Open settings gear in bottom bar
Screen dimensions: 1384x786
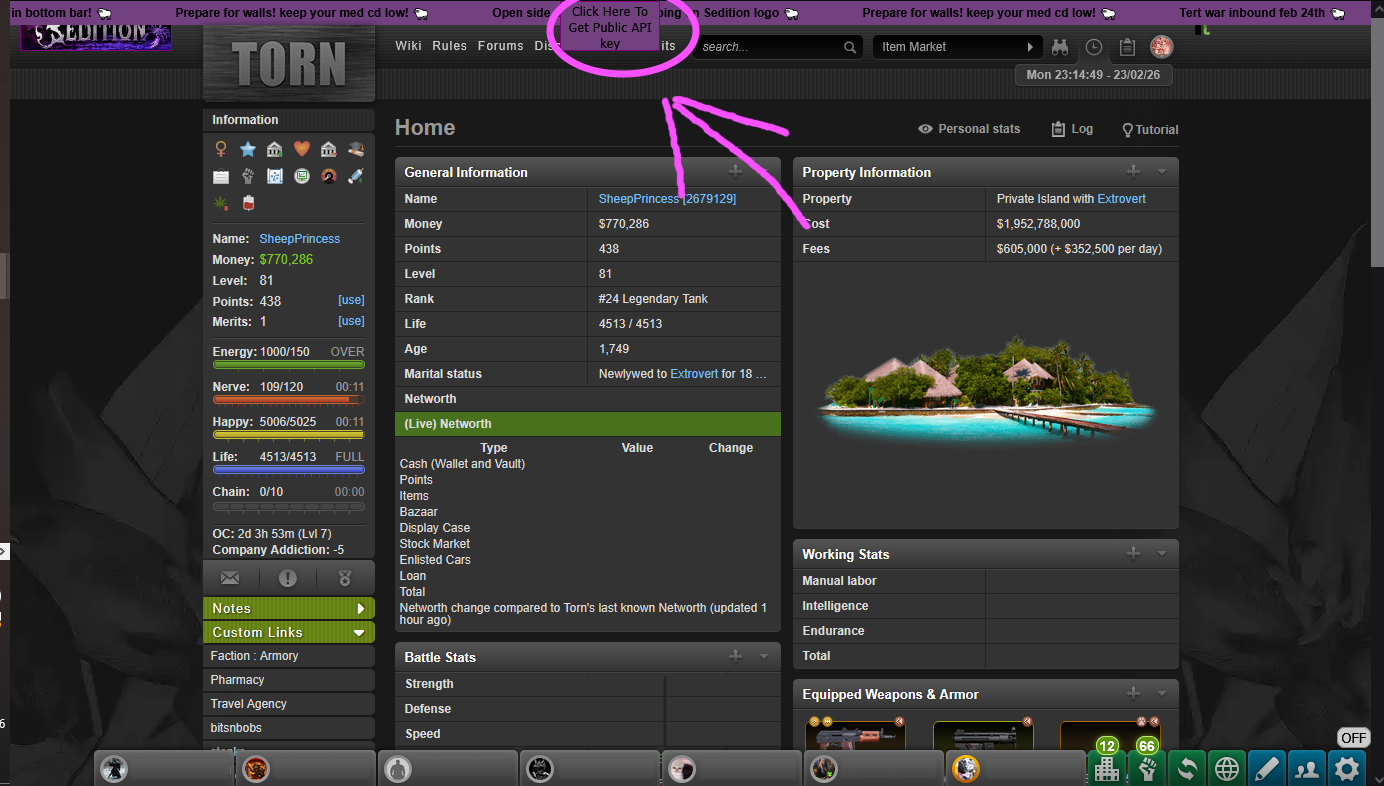pos(1347,769)
